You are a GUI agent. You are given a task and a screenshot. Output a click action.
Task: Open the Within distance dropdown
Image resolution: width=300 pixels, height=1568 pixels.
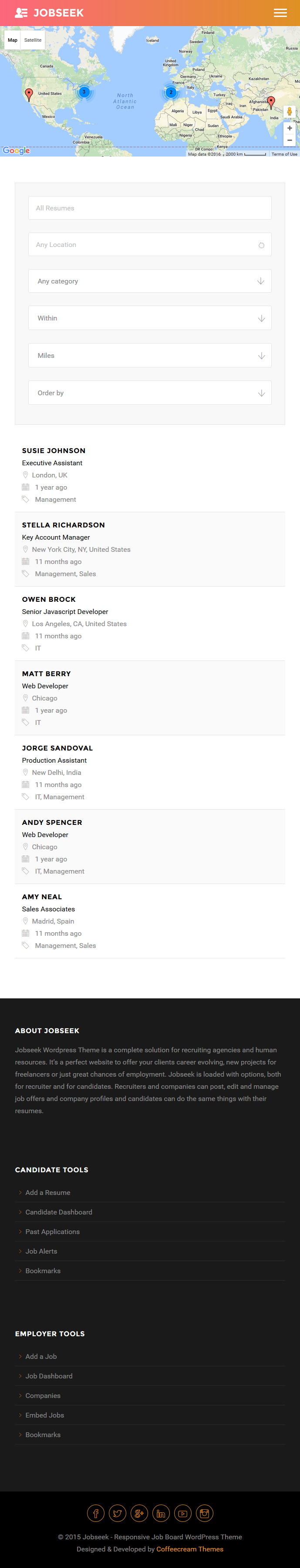150,318
